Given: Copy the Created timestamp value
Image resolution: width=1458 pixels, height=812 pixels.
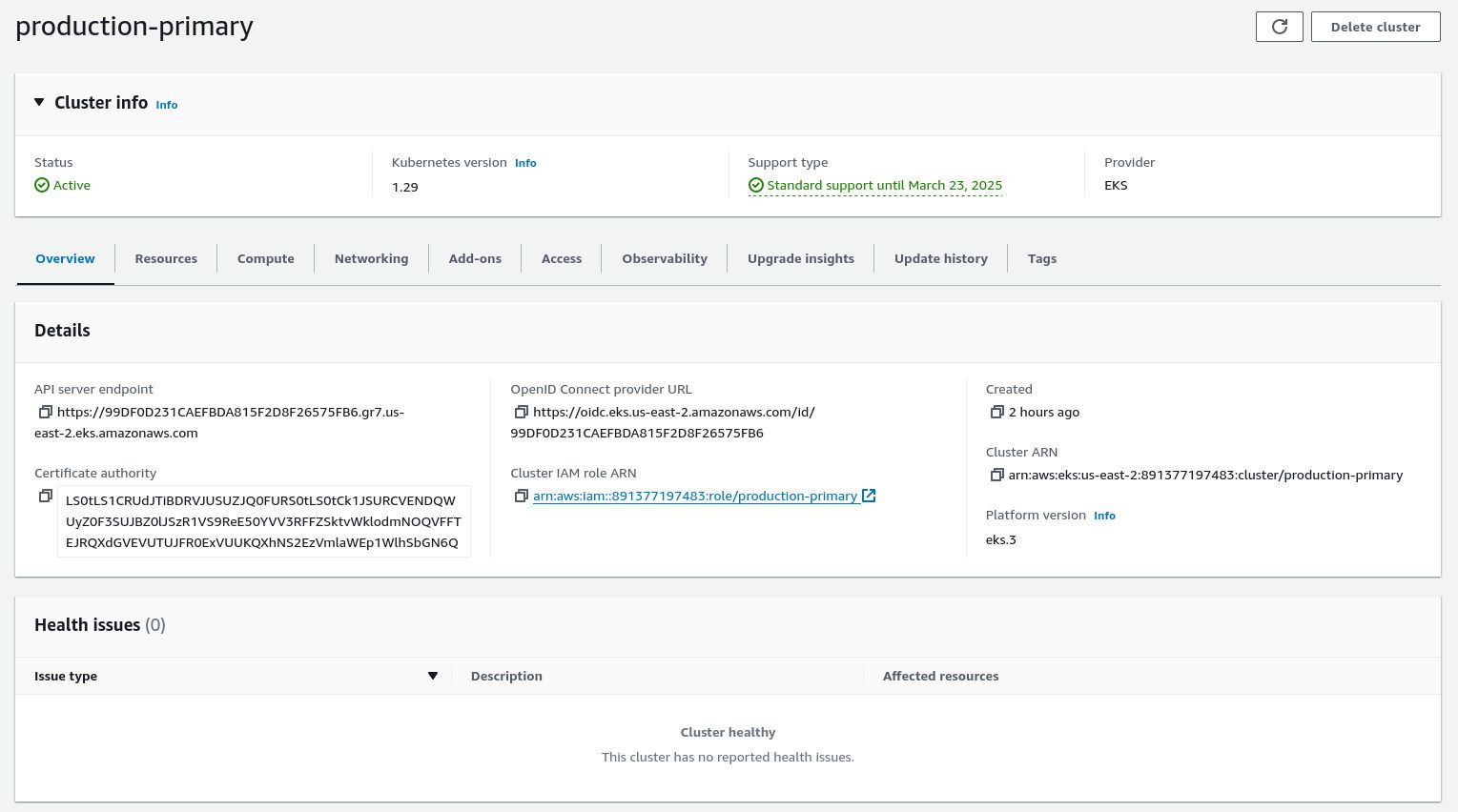Looking at the screenshot, I should click(996, 412).
